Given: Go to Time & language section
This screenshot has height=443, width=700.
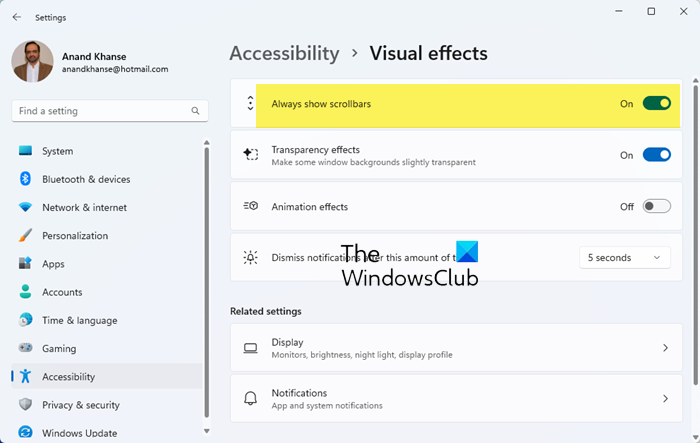Looking at the screenshot, I should click(79, 321).
